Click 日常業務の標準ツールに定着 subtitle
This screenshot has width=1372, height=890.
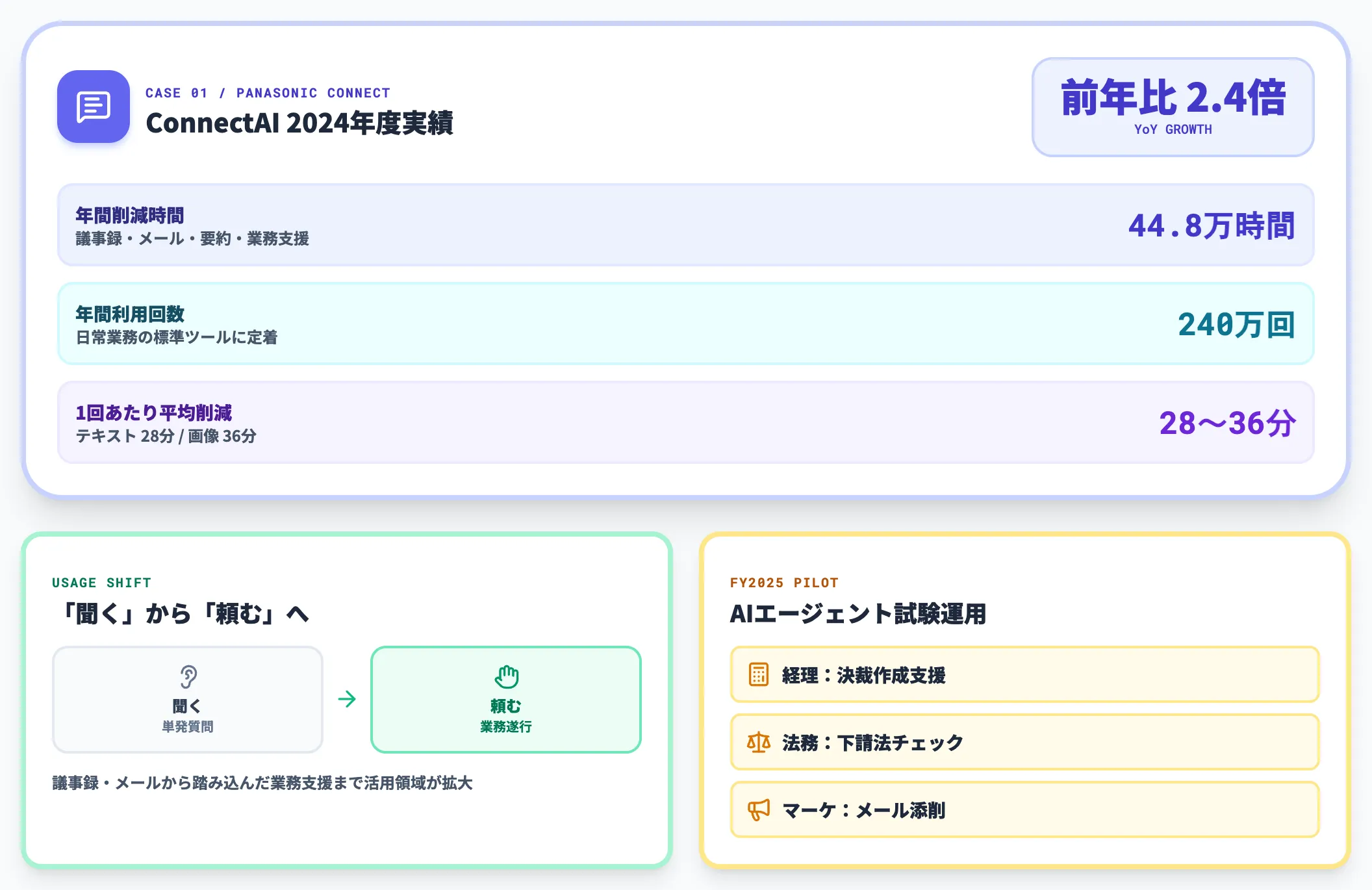(x=177, y=337)
